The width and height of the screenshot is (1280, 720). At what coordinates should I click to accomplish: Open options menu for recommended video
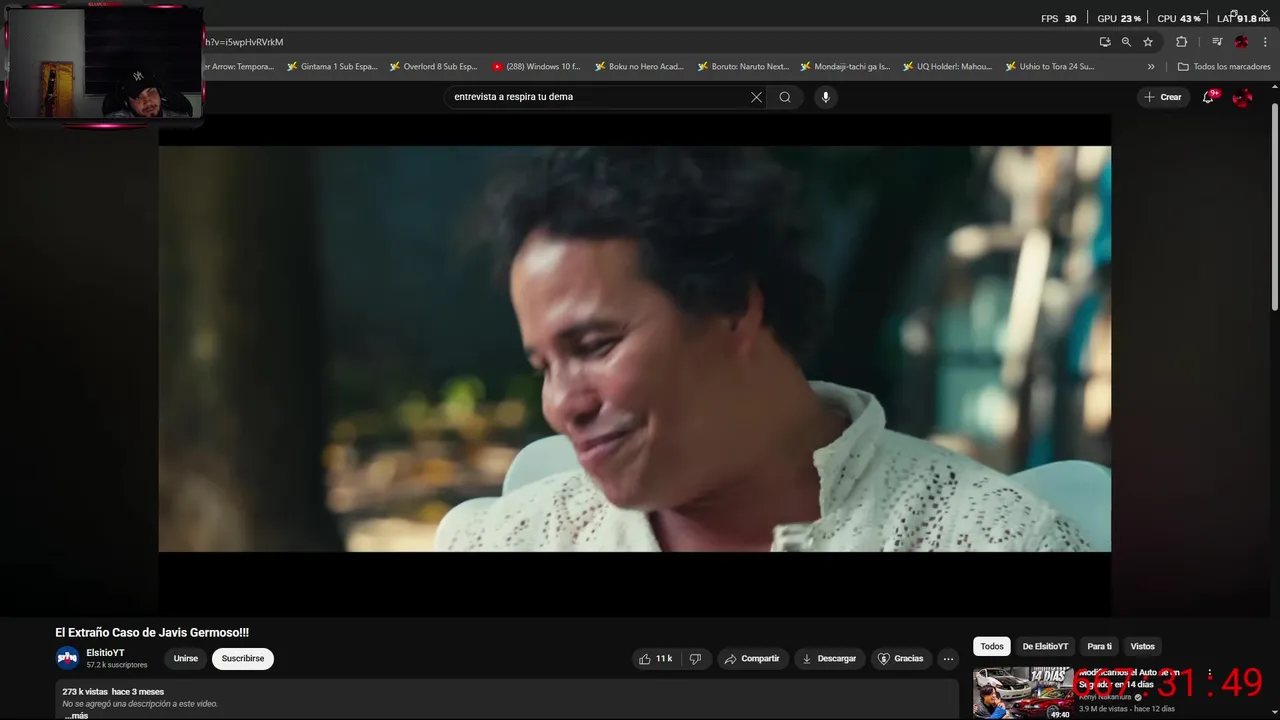point(1209,674)
